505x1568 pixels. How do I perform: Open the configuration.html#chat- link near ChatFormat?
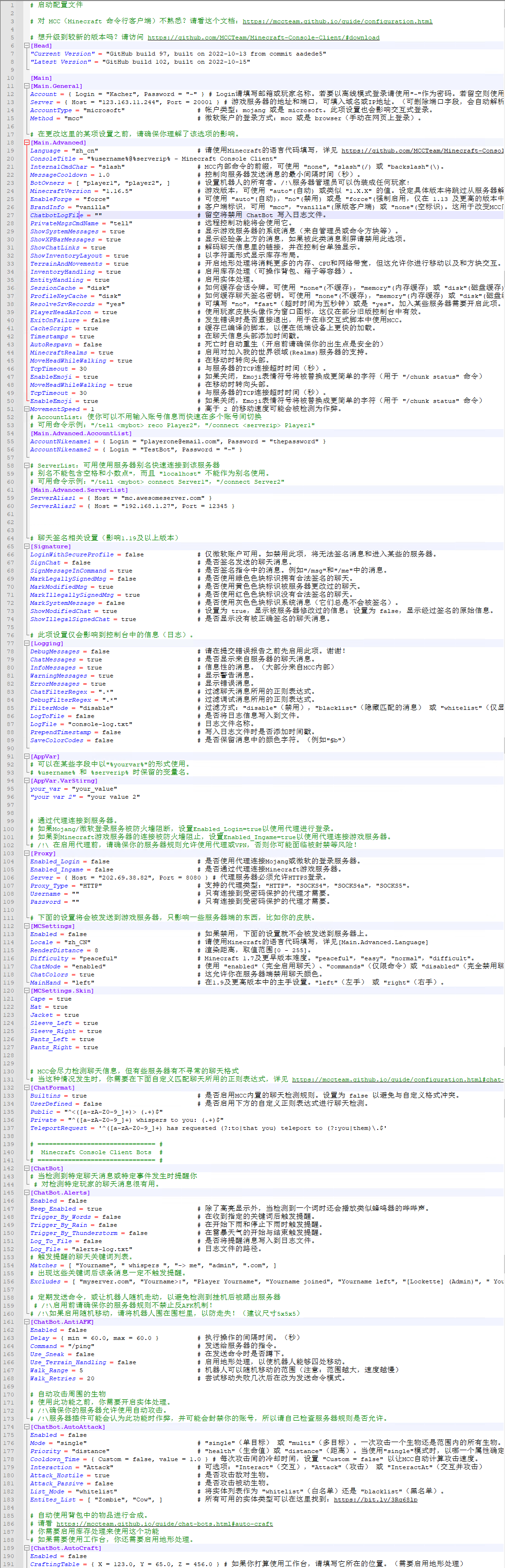pyautogui.click(x=398, y=1079)
